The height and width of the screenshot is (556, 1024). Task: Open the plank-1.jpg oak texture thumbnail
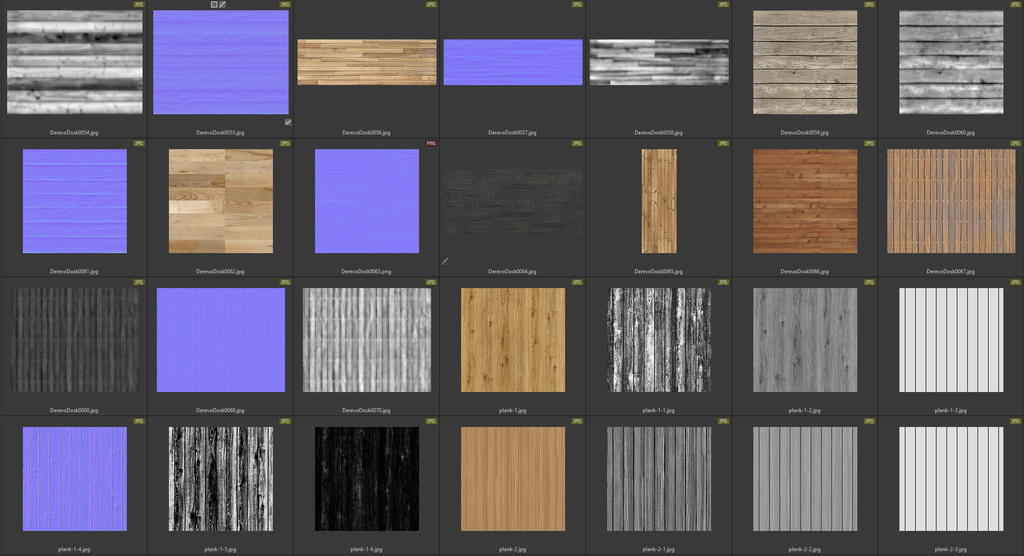pyautogui.click(x=513, y=340)
